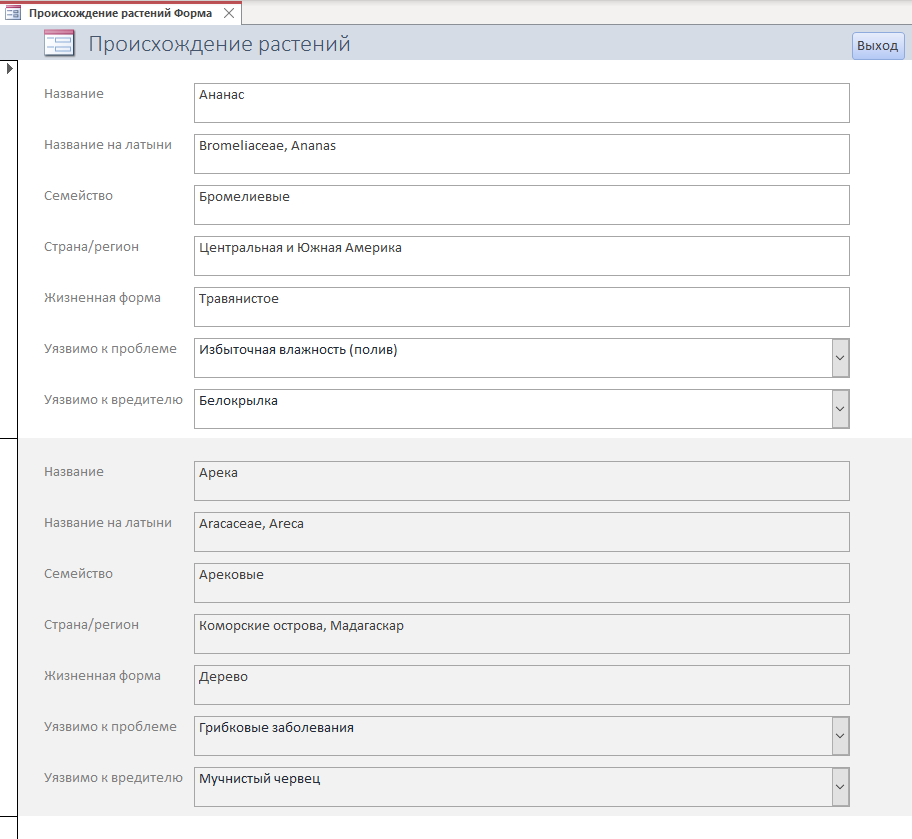
Task: Click the large form logo beside the title
Action: pyautogui.click(x=59, y=43)
